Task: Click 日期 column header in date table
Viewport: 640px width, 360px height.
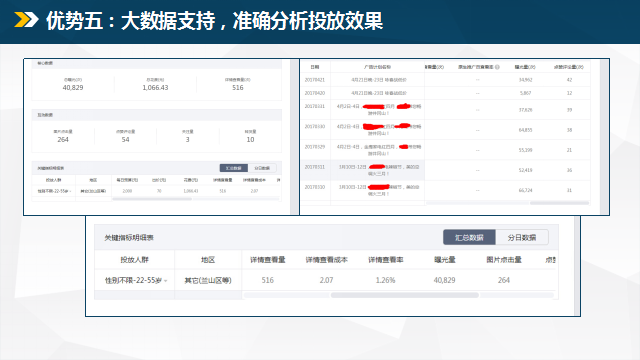Action: 315,67
